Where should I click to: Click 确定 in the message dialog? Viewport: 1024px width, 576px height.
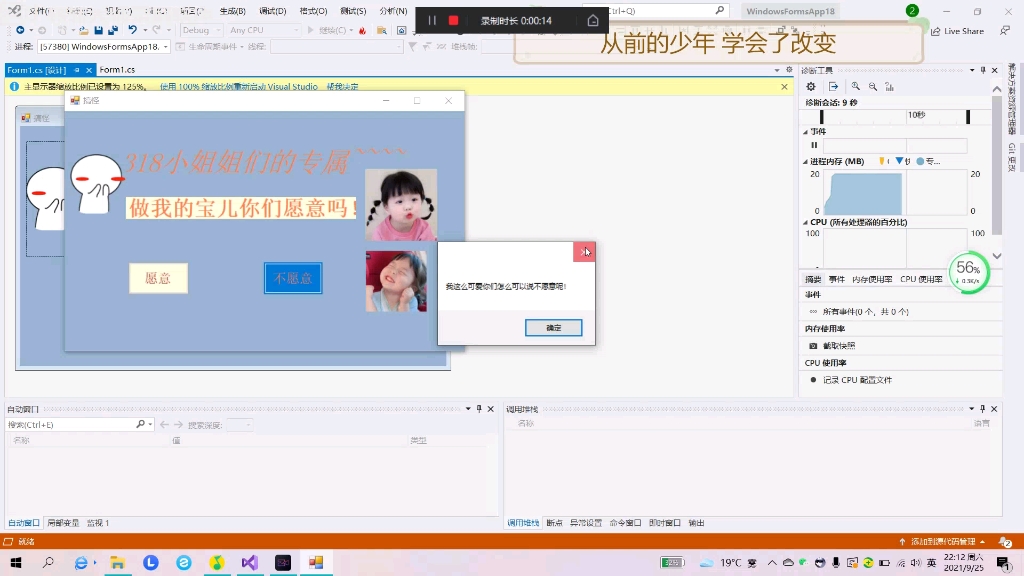pos(553,327)
